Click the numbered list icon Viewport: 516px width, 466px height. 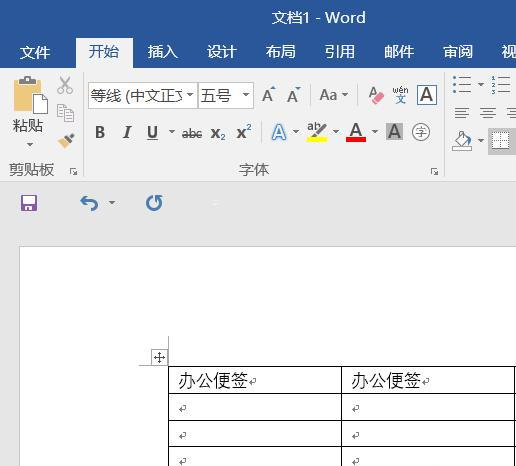point(500,84)
